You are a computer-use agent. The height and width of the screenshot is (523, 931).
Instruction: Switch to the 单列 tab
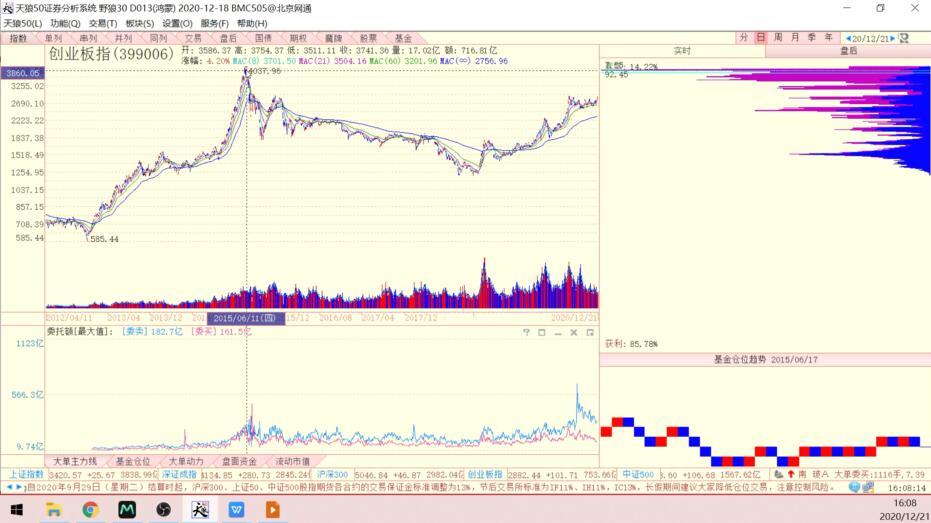[53, 38]
